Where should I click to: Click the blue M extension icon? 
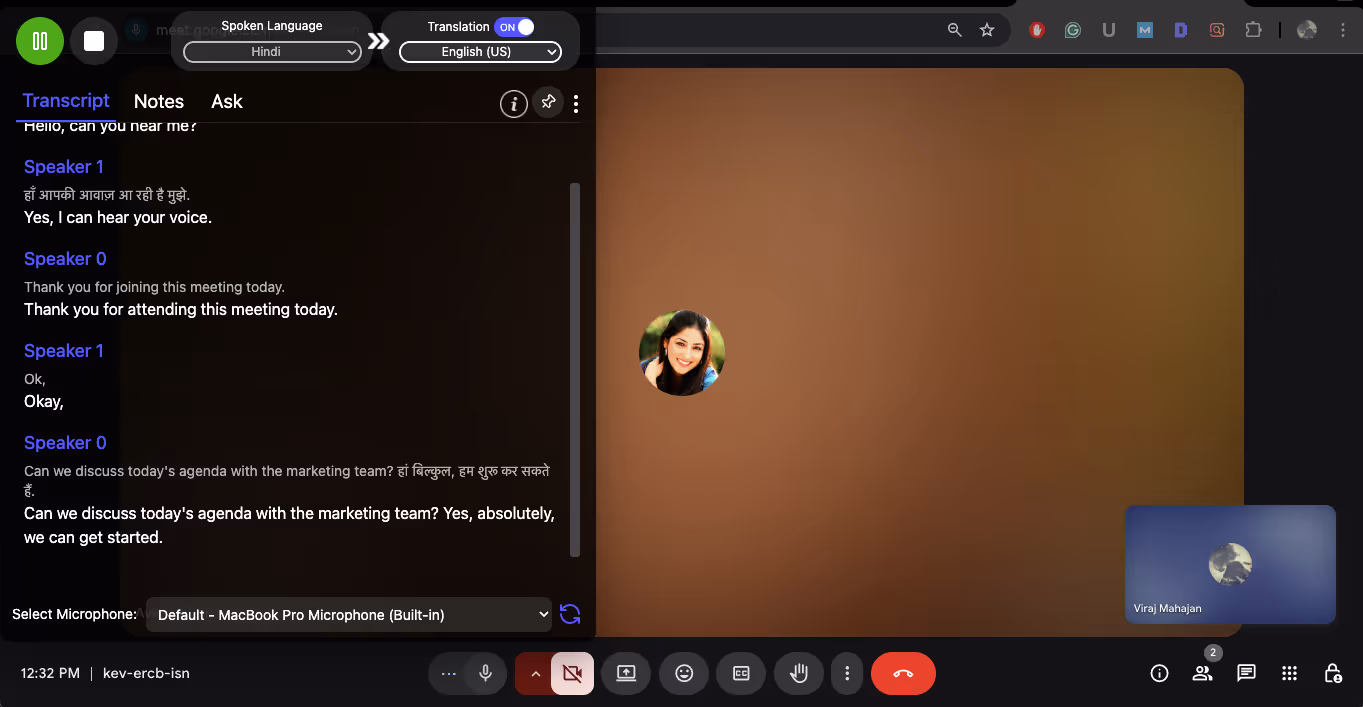[x=1145, y=30]
